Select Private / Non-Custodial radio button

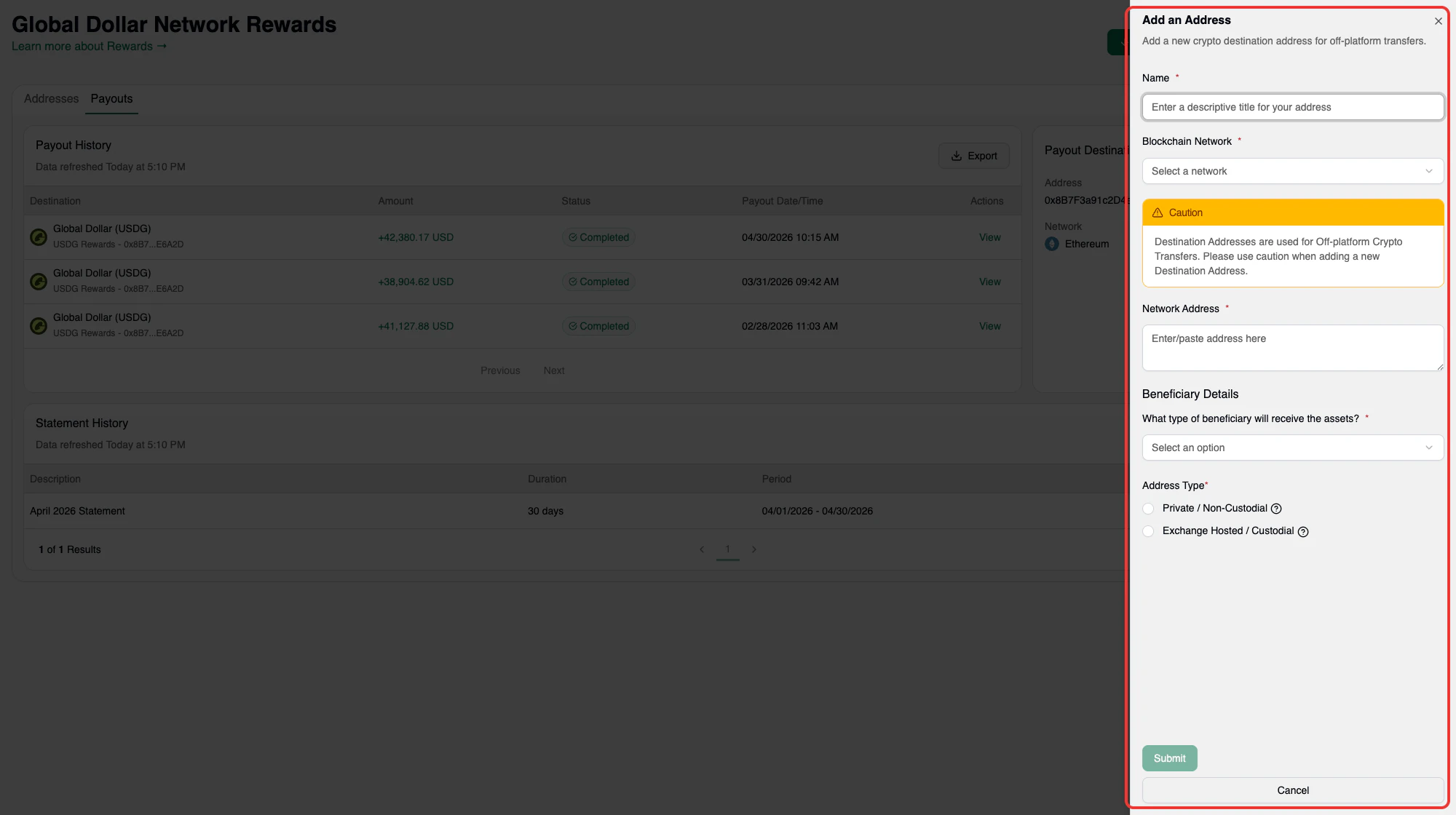(x=1148, y=509)
